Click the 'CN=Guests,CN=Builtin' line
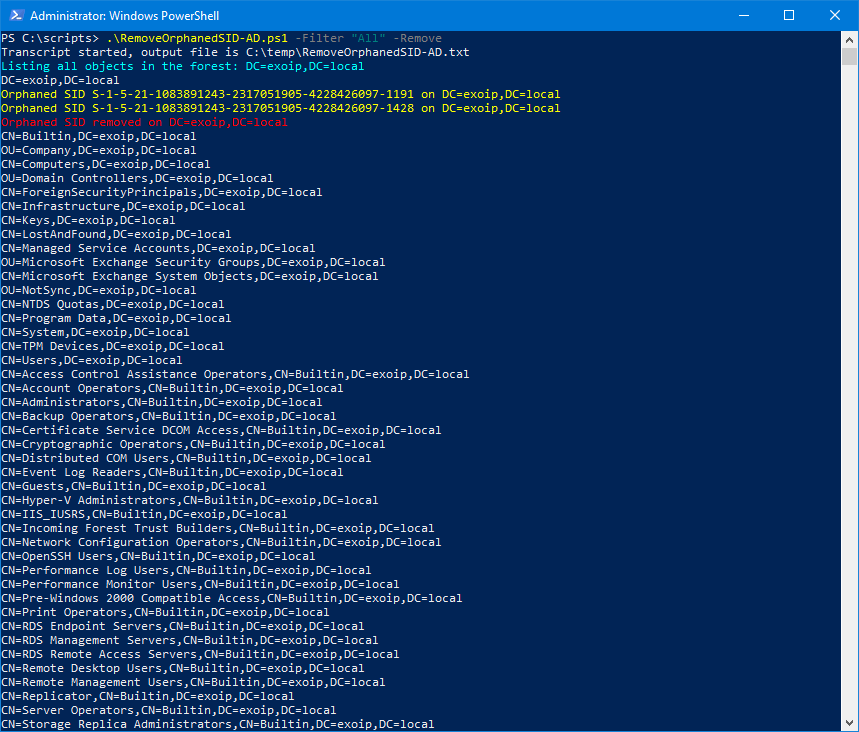859x732 pixels. click(134, 486)
